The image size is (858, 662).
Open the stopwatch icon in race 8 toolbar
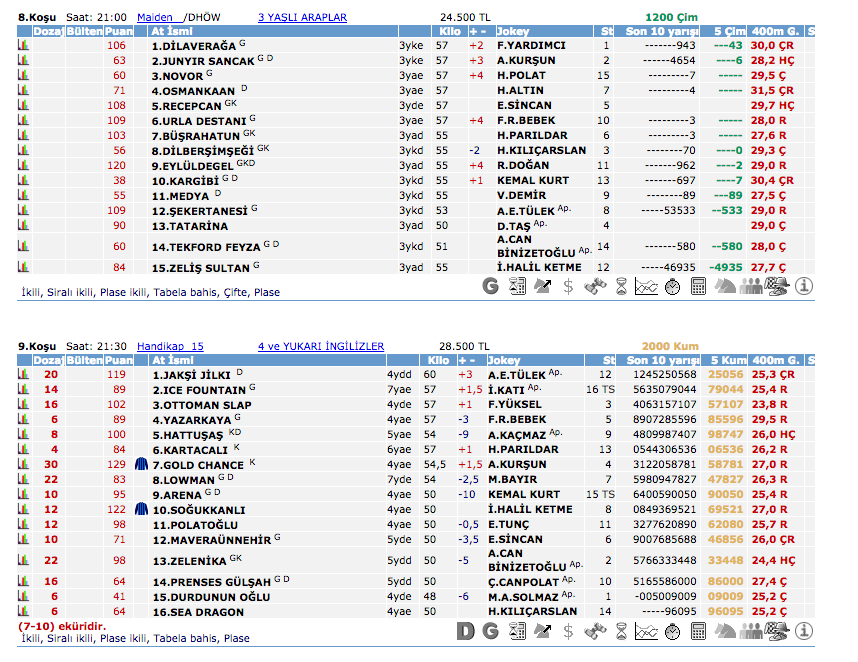point(672,286)
